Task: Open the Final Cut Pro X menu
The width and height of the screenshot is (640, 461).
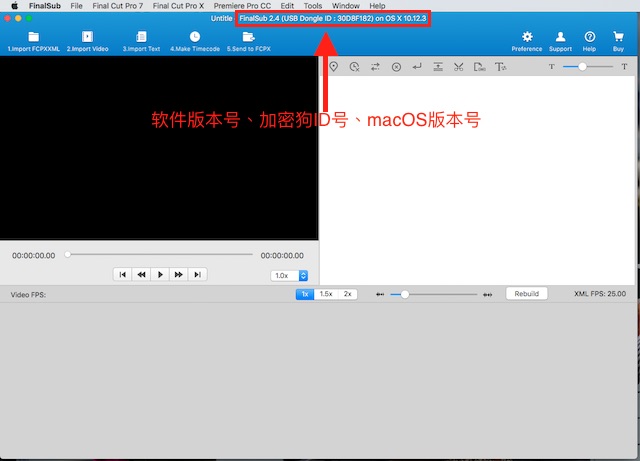Action: pyautogui.click(x=178, y=6)
